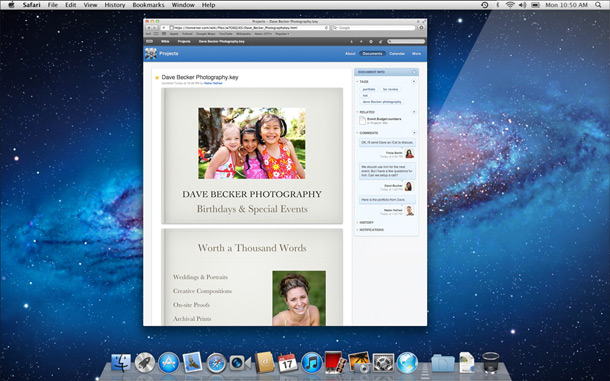Click the download arrow in wiki toolbar
The height and width of the screenshot is (381, 610).
point(352,41)
